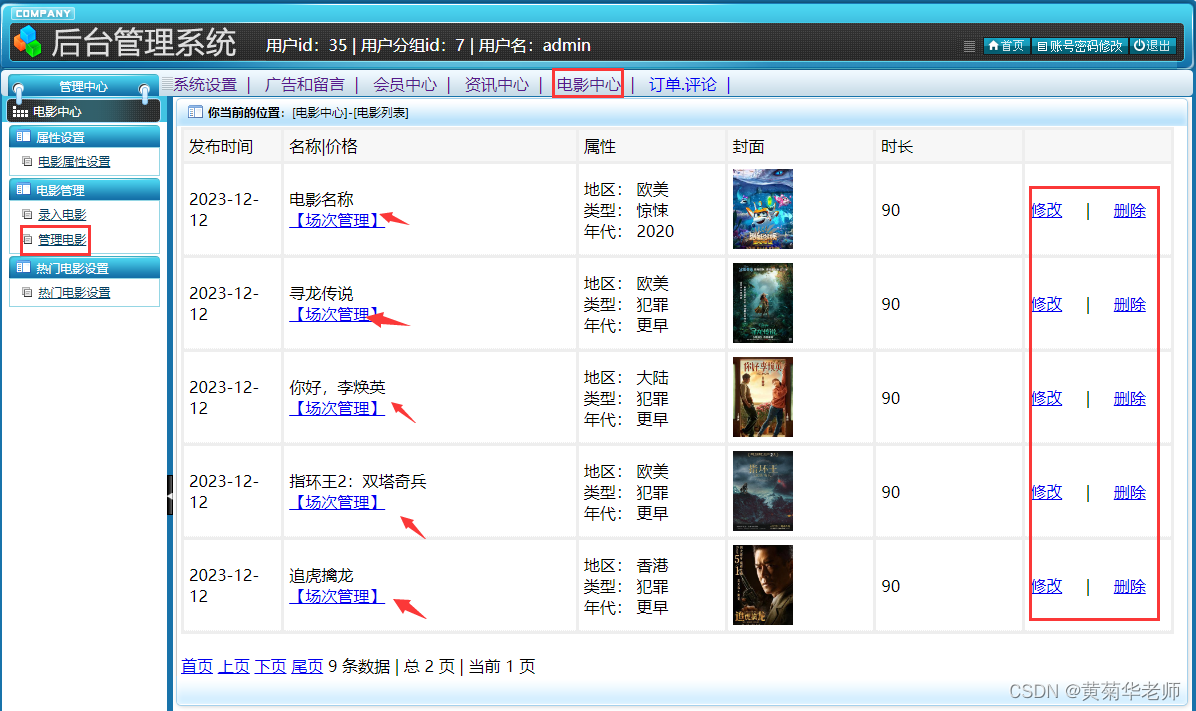Go to 上页 previous page
Screen dimensions: 1196x711
click(233, 666)
